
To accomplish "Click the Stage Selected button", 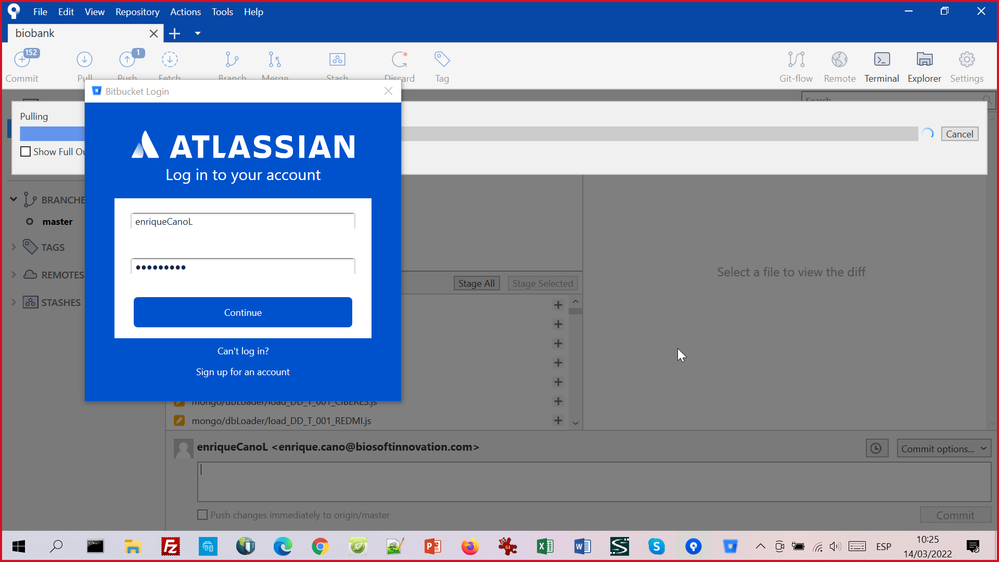I will pyautogui.click(x=543, y=284).
